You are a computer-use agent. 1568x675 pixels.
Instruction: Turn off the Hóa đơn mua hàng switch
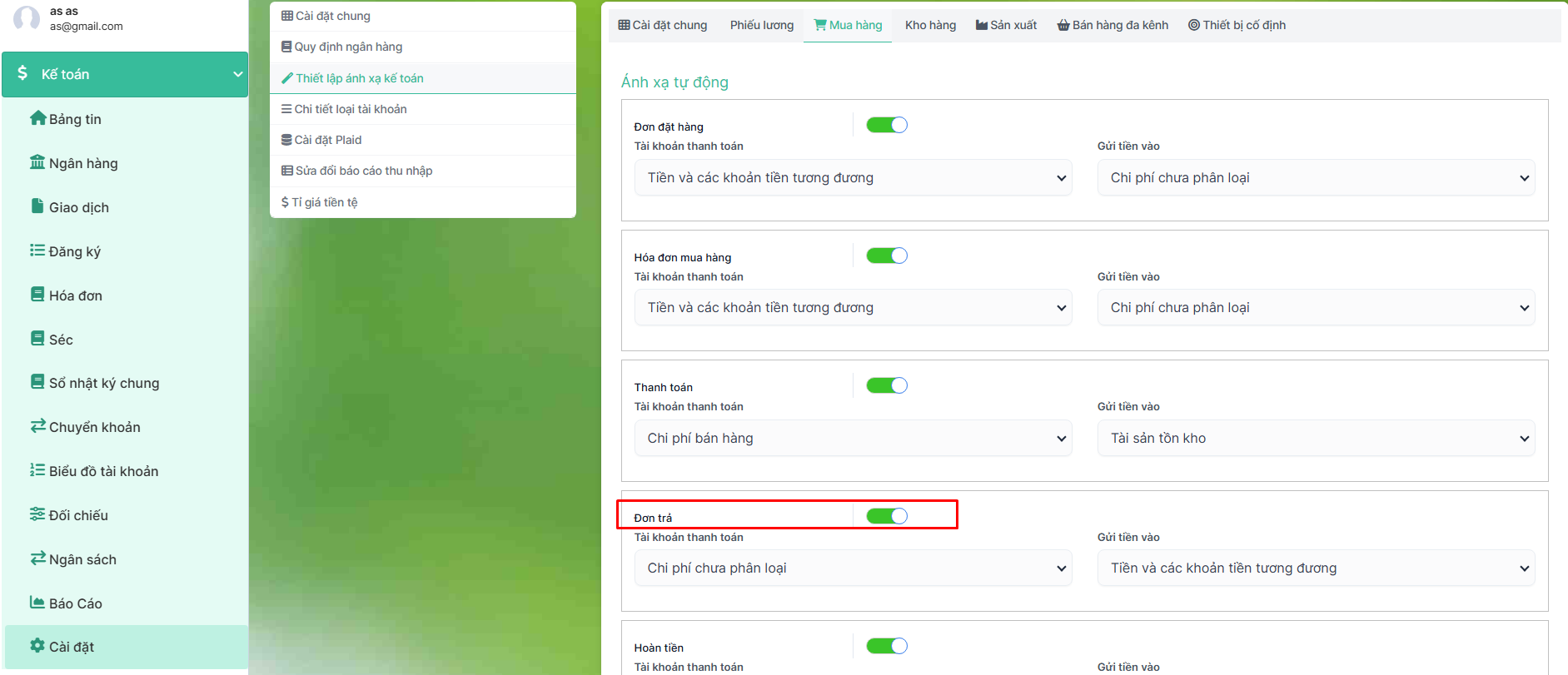(886, 256)
